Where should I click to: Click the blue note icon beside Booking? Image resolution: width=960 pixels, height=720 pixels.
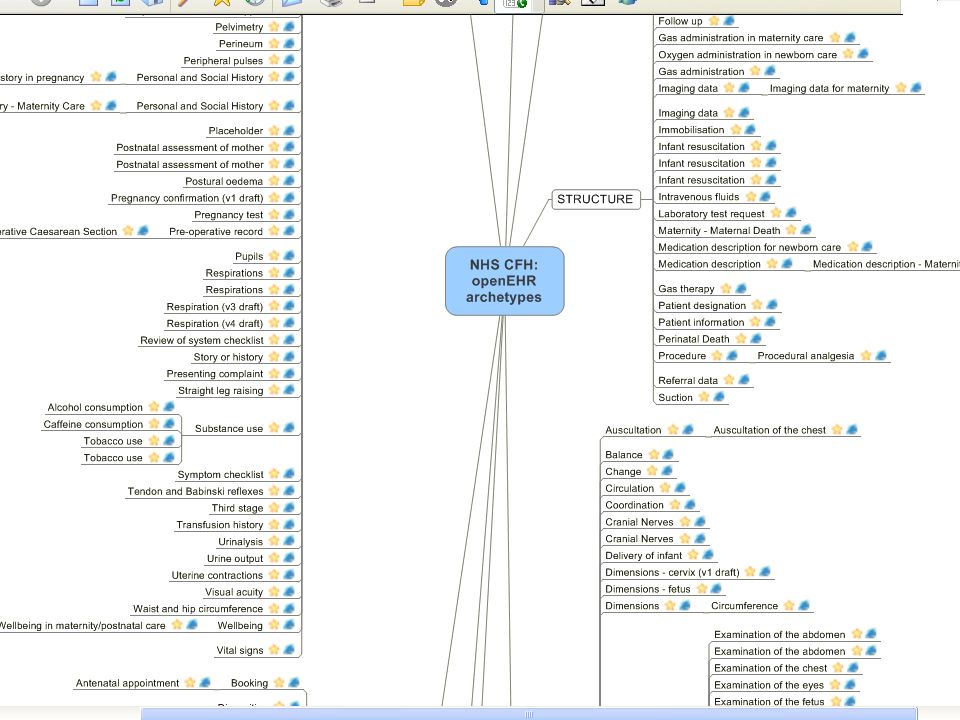[294, 683]
